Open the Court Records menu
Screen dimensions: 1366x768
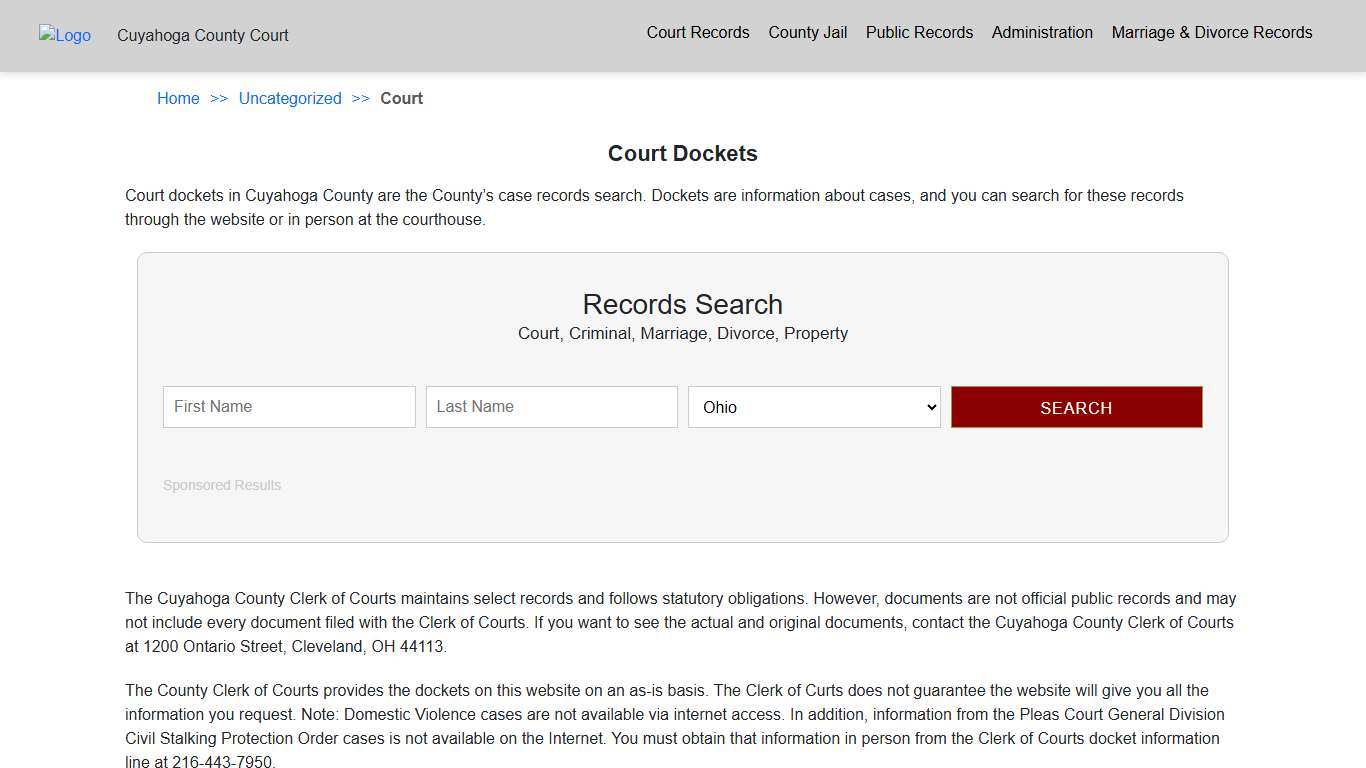pos(697,32)
